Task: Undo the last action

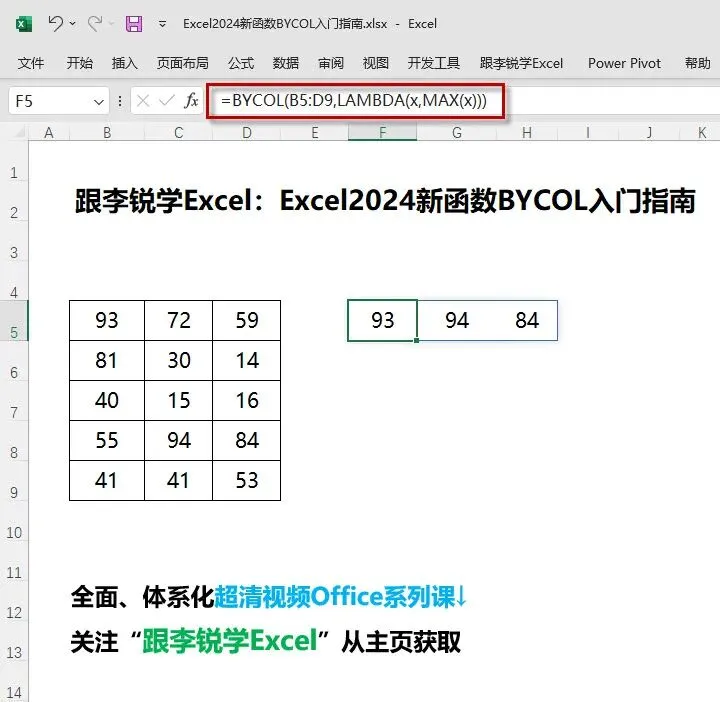Action: pyautogui.click(x=56, y=23)
